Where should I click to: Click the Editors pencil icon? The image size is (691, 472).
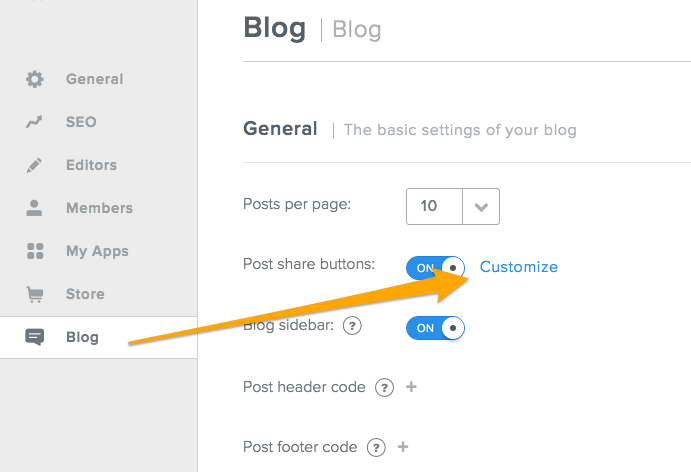[x=34, y=165]
